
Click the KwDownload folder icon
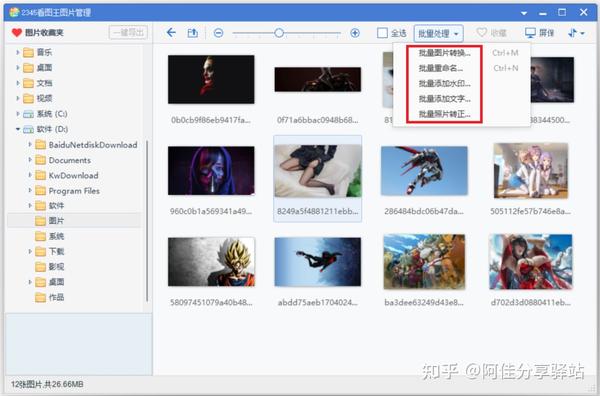[41, 175]
